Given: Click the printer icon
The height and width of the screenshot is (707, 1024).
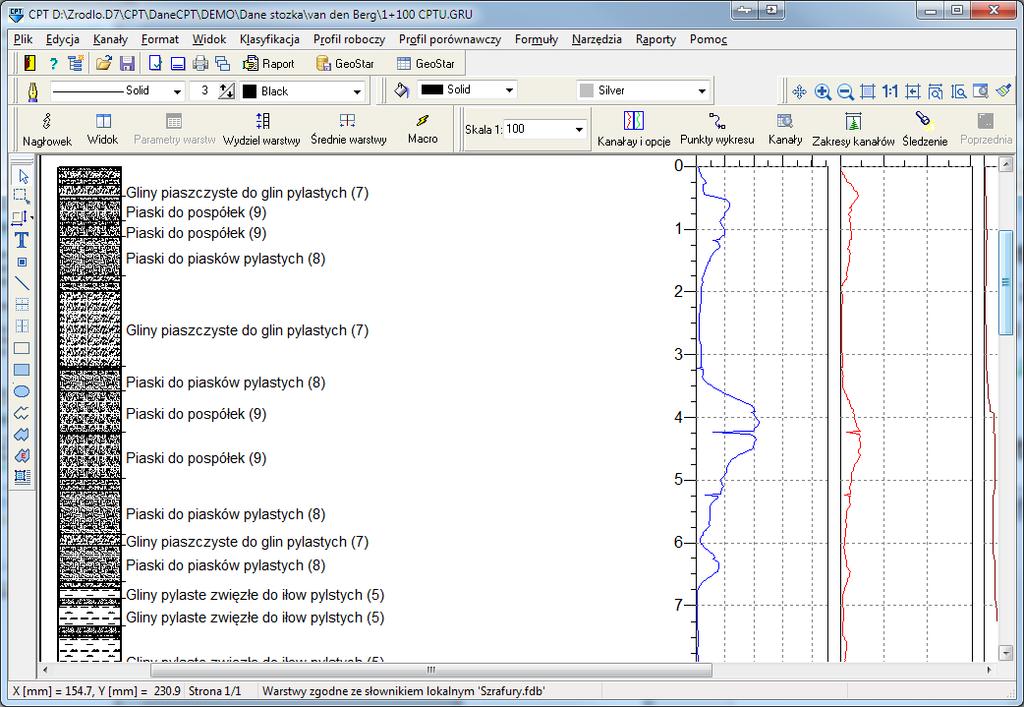Looking at the screenshot, I should [x=200, y=63].
